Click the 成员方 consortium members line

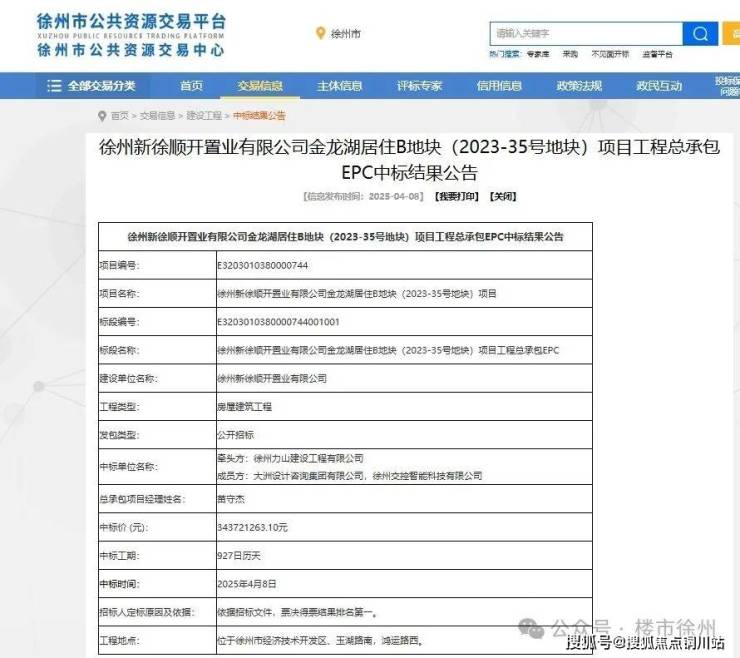(350, 476)
